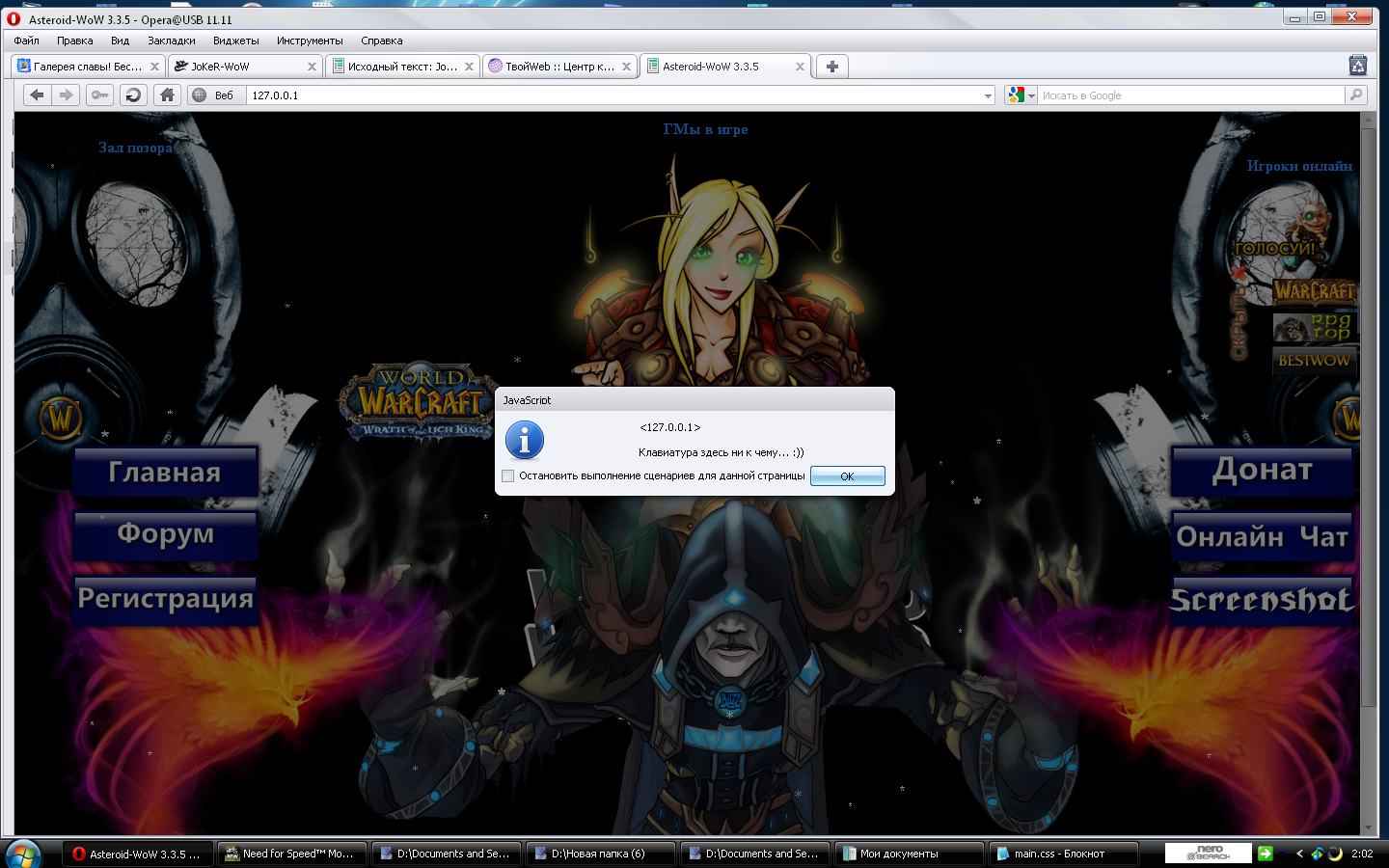
Task: Open the Справка menu
Action: pyautogui.click(x=382, y=41)
